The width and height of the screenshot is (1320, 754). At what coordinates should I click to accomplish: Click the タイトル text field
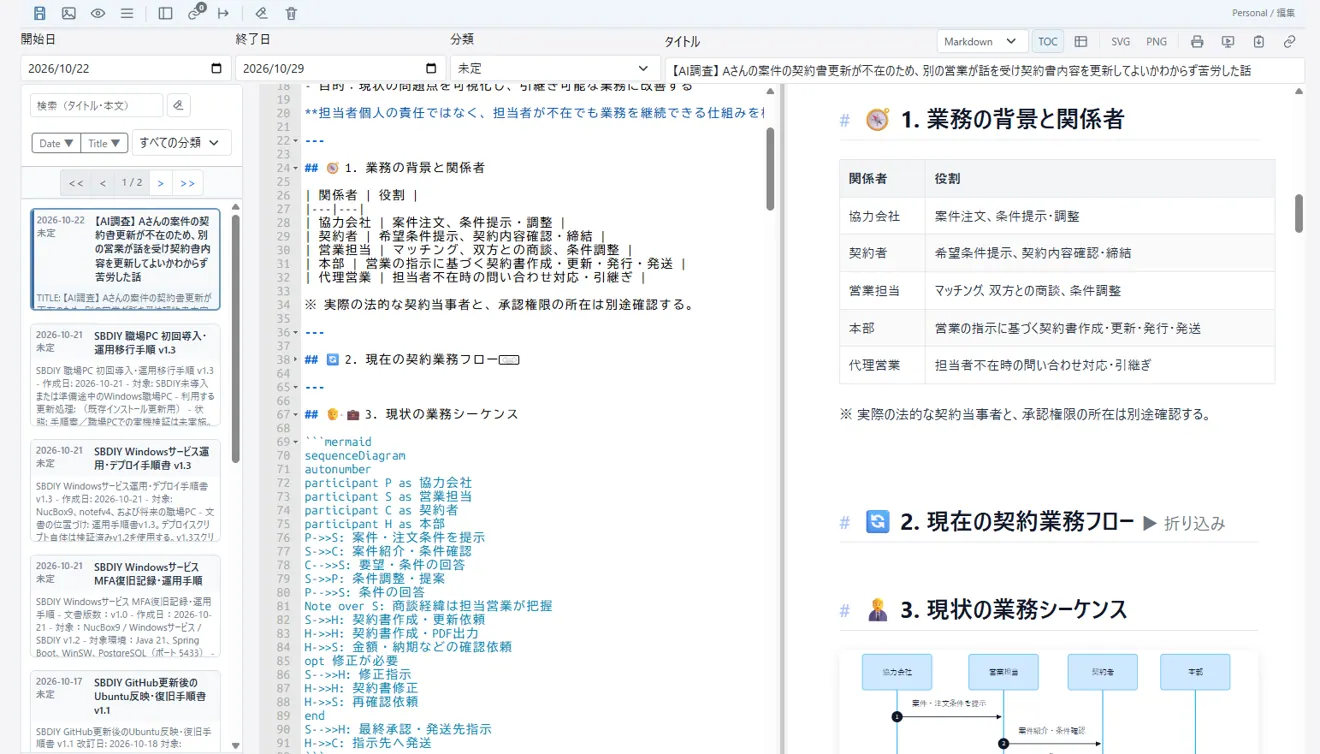(x=984, y=71)
